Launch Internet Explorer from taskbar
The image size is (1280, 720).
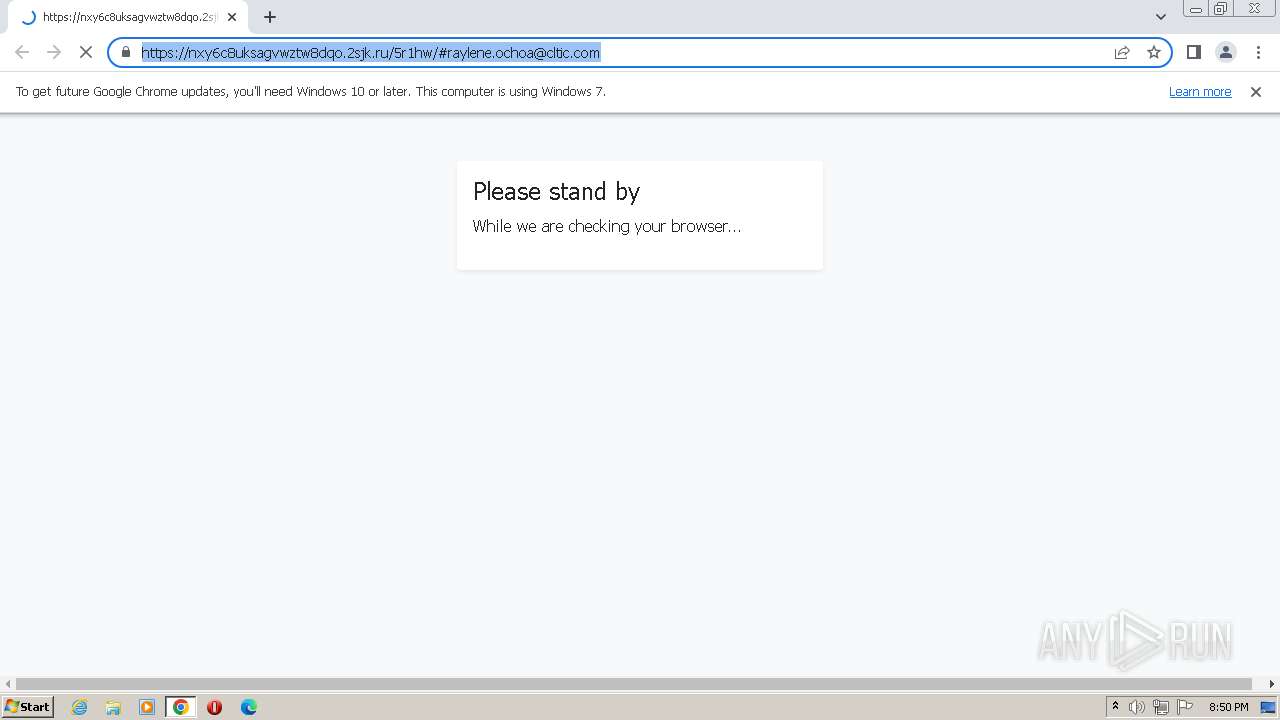click(80, 707)
